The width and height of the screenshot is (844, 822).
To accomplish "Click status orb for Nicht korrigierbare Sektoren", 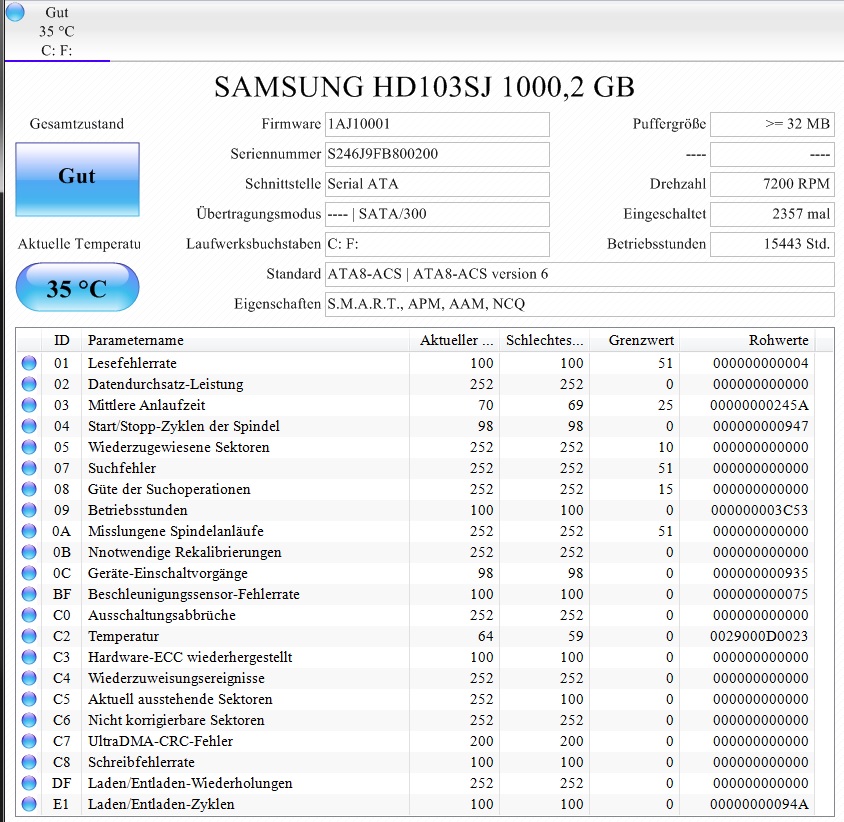I will (x=29, y=720).
